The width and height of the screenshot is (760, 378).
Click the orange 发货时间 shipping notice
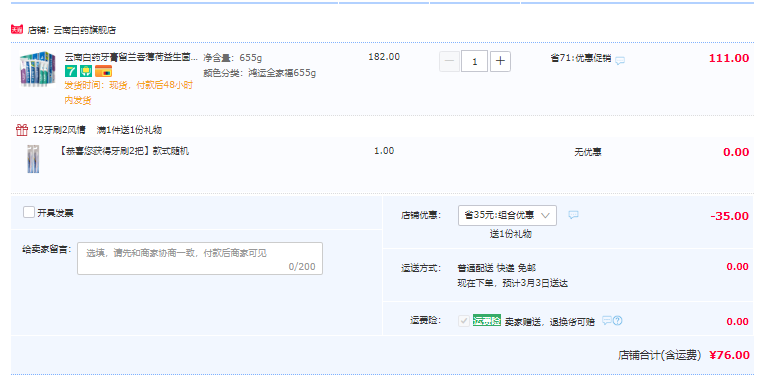tap(128, 93)
